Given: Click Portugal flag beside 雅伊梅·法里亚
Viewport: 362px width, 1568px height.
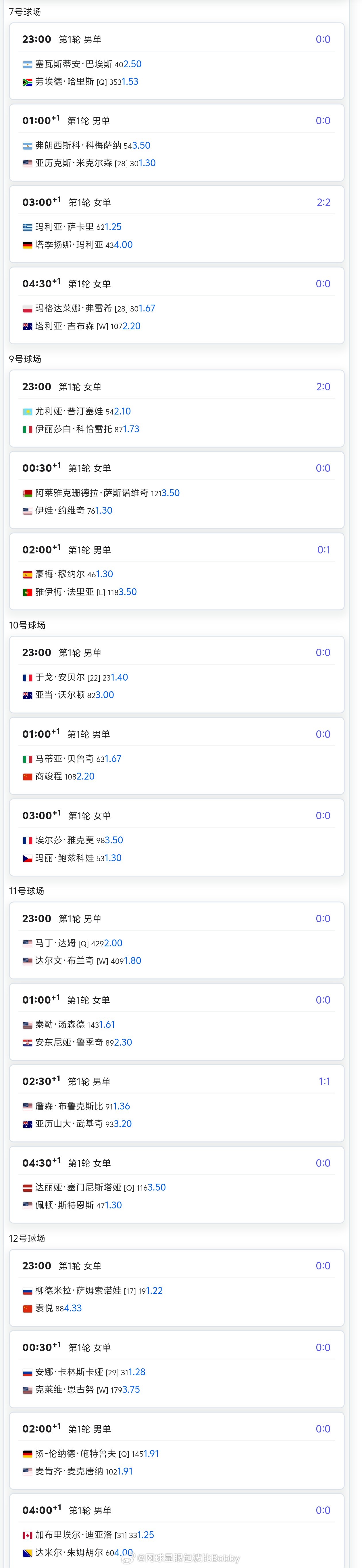Looking at the screenshot, I should [27, 592].
